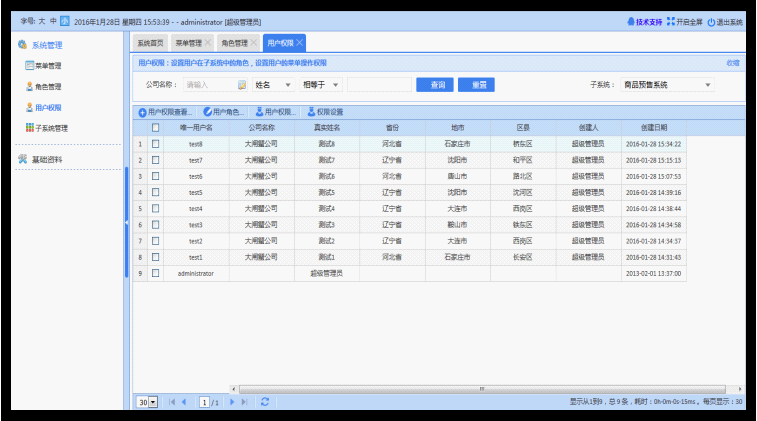Click the 查询 search button
Screen dimensions: 757x421
435,85
